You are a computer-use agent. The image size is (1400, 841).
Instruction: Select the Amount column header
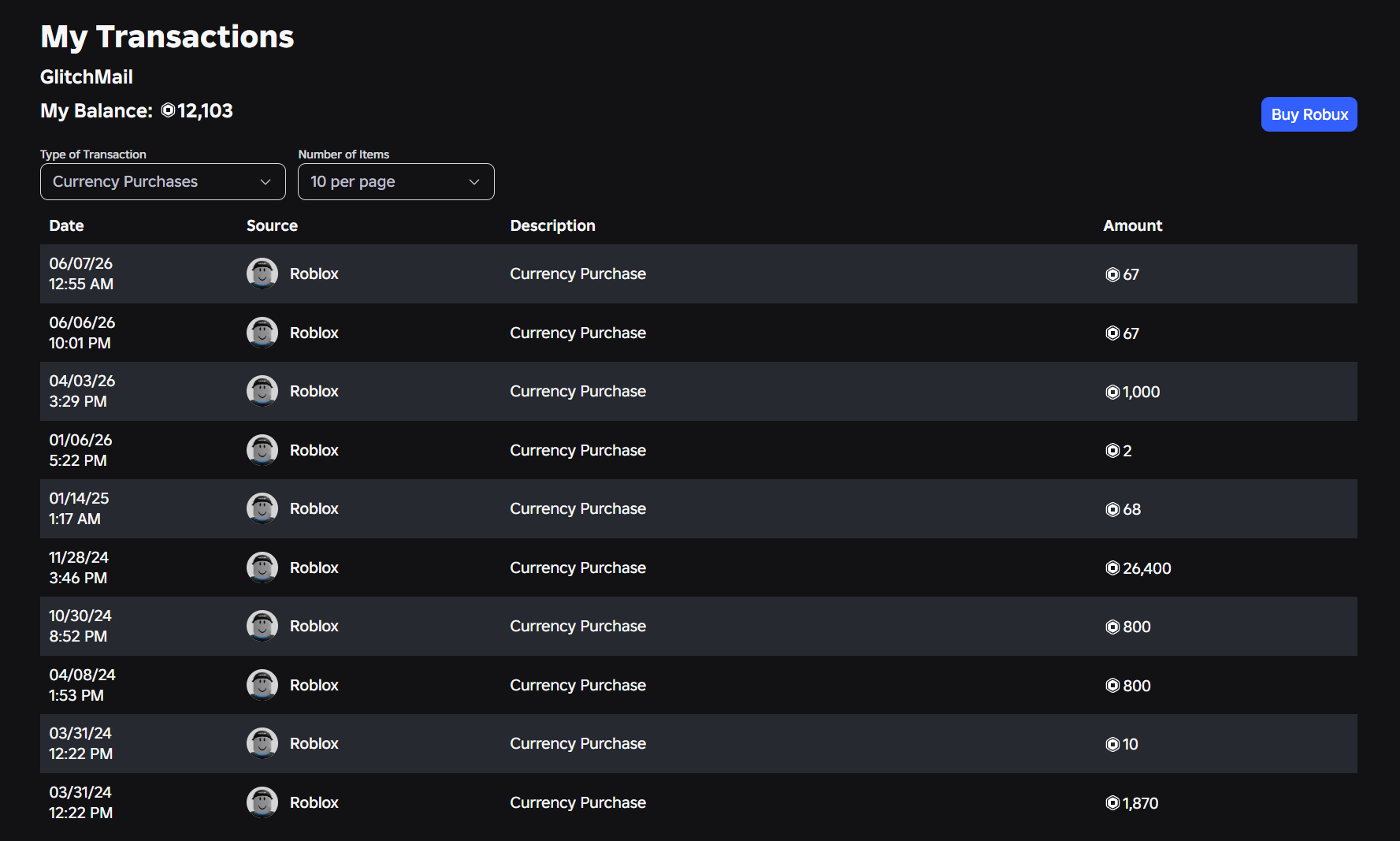(x=1132, y=225)
